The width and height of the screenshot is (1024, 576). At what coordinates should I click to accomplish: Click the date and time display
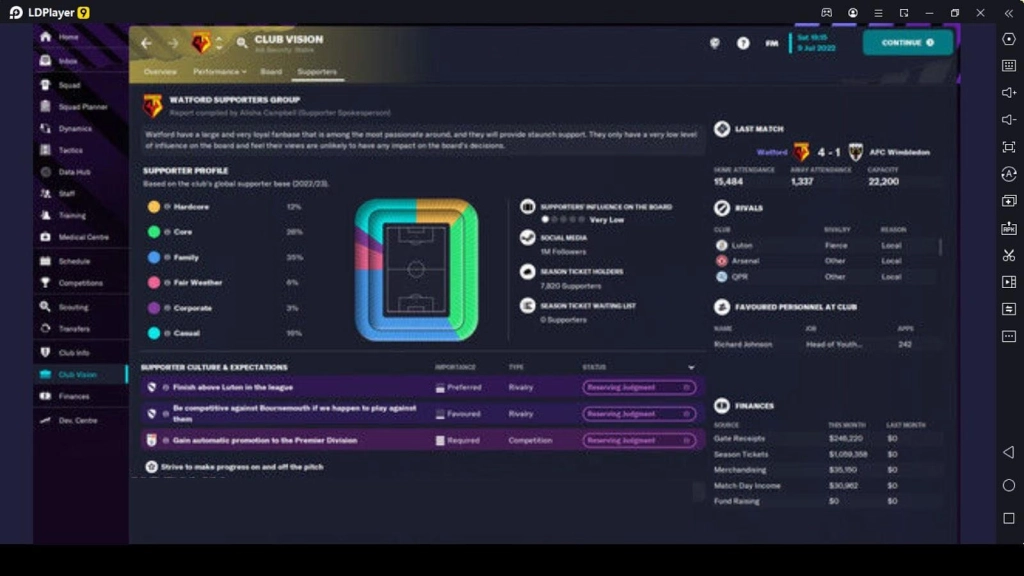816,43
